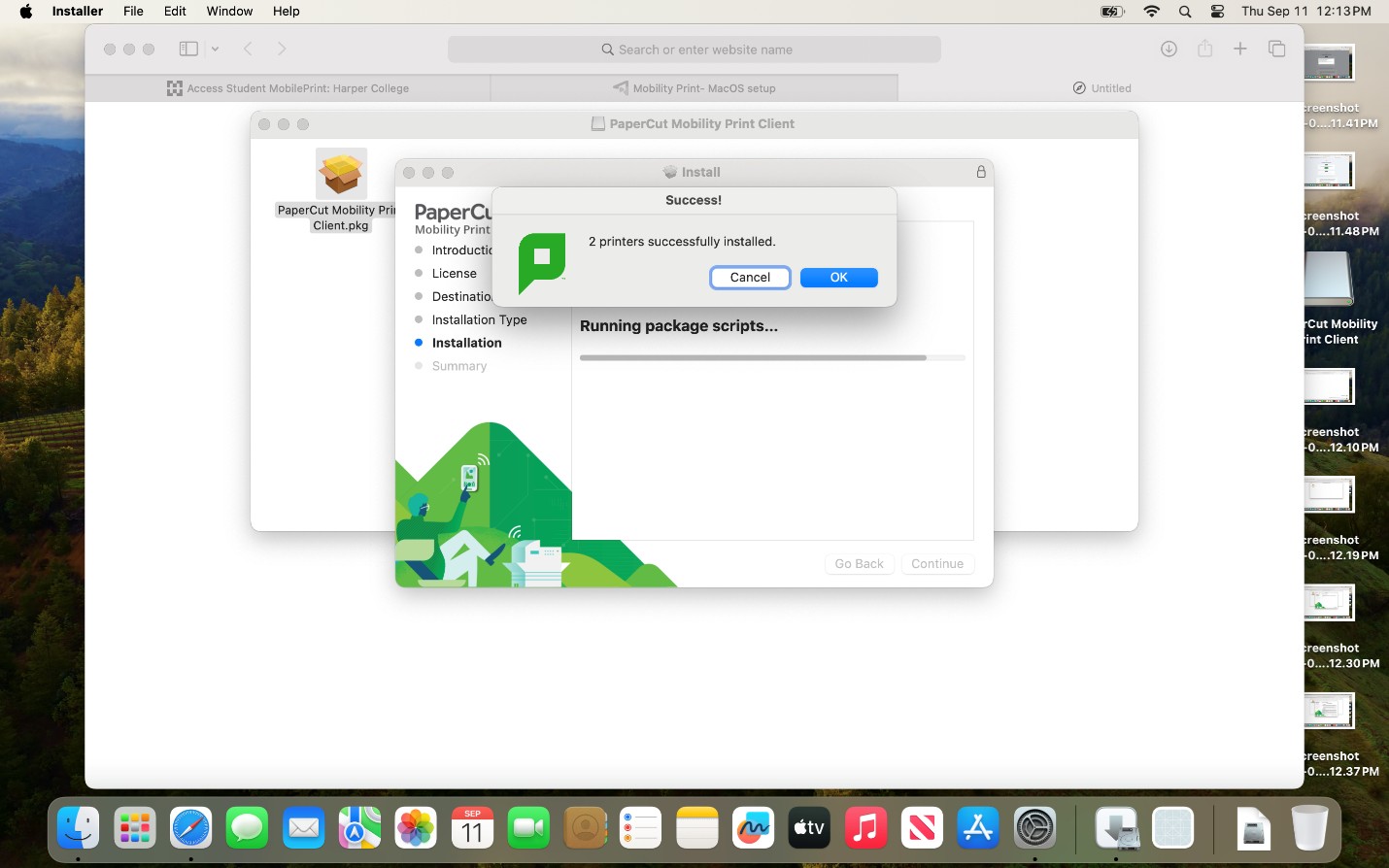The height and width of the screenshot is (868, 1389).
Task: Click the Safari share icon
Action: coord(1204,50)
